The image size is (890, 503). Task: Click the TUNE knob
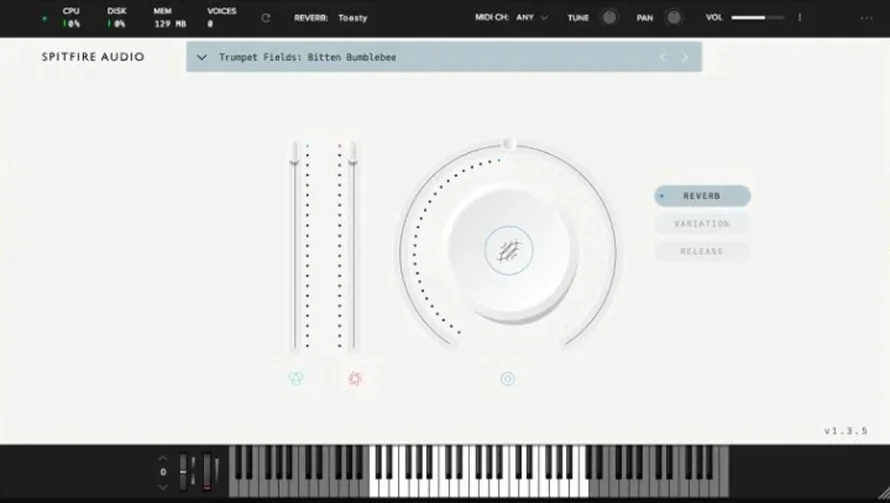pyautogui.click(x=609, y=18)
